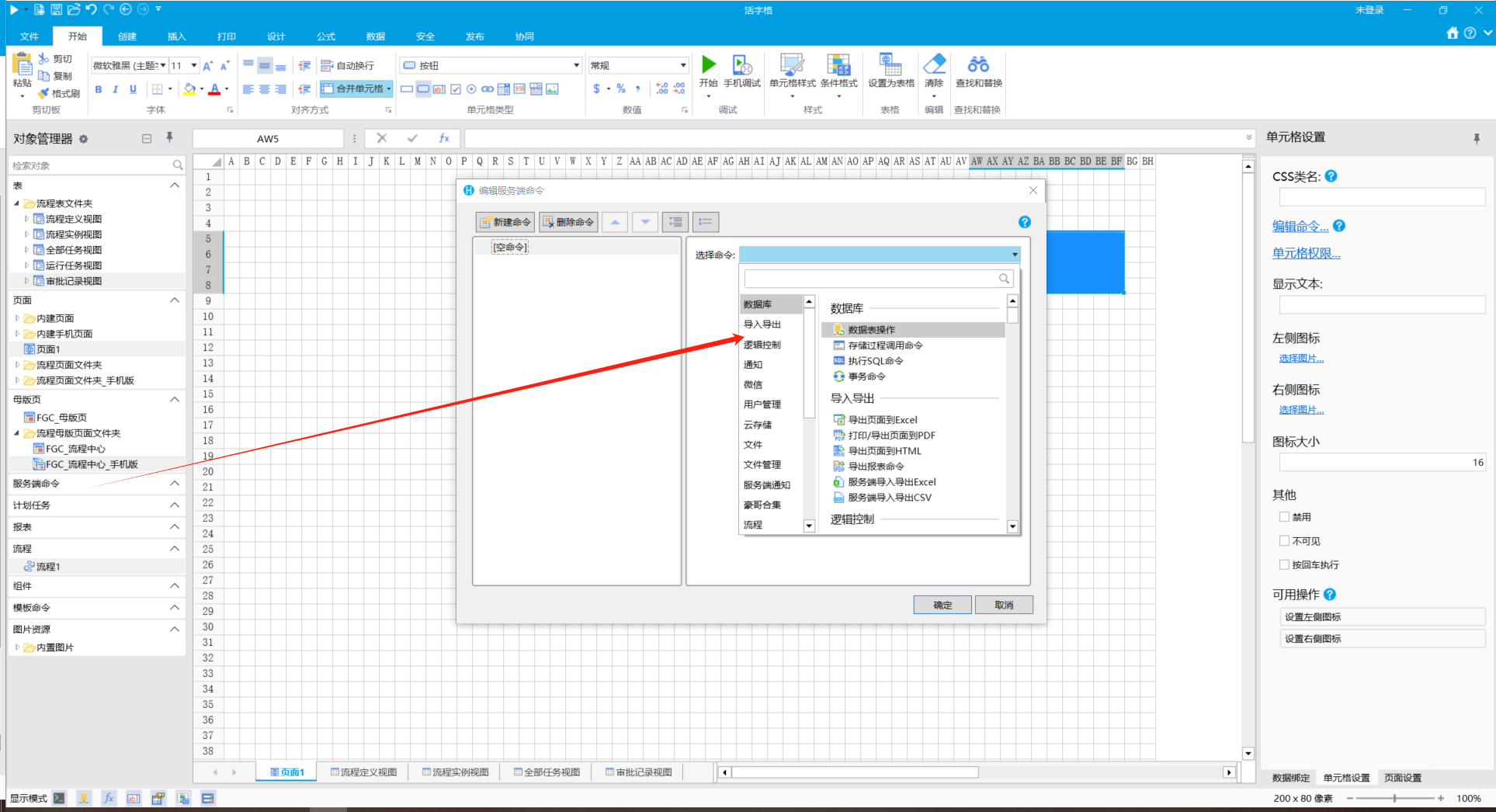Switch to the 数据 ribbon tab

point(376,36)
